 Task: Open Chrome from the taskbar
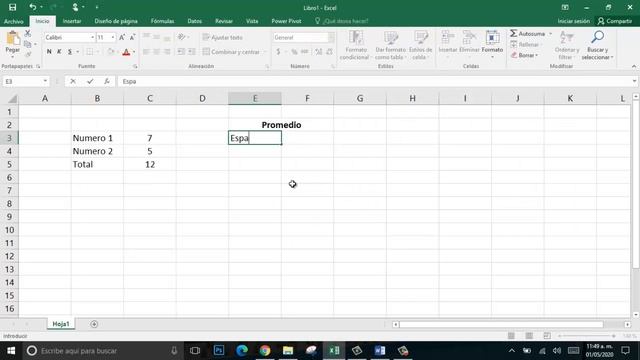(x=265, y=351)
